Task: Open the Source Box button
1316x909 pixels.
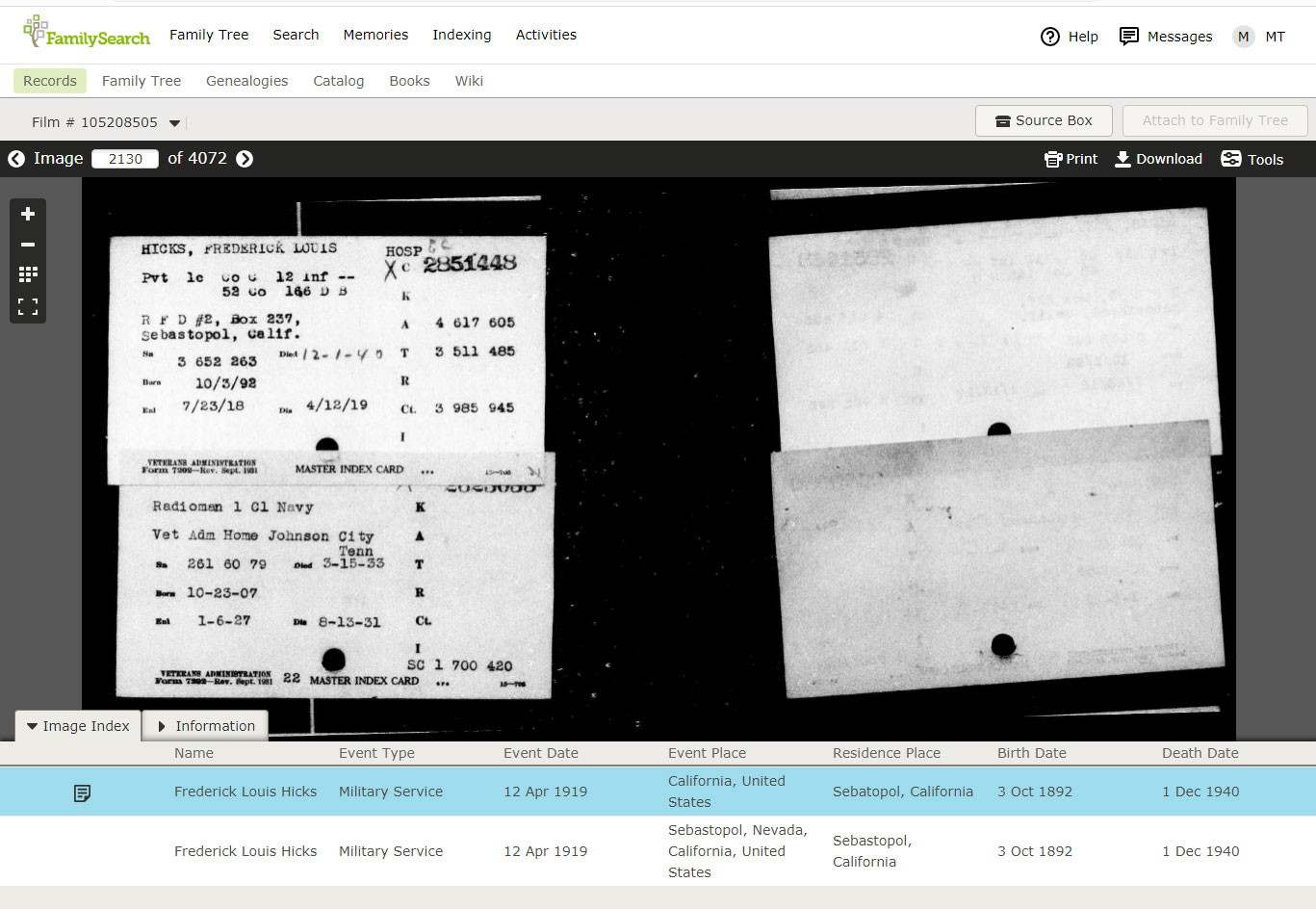Action: (1044, 120)
